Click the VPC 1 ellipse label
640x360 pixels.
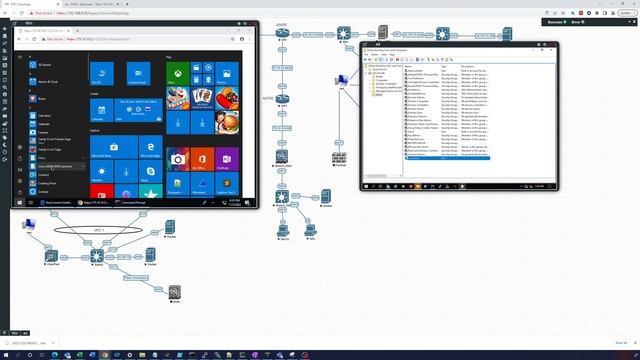pyautogui.click(x=98, y=230)
